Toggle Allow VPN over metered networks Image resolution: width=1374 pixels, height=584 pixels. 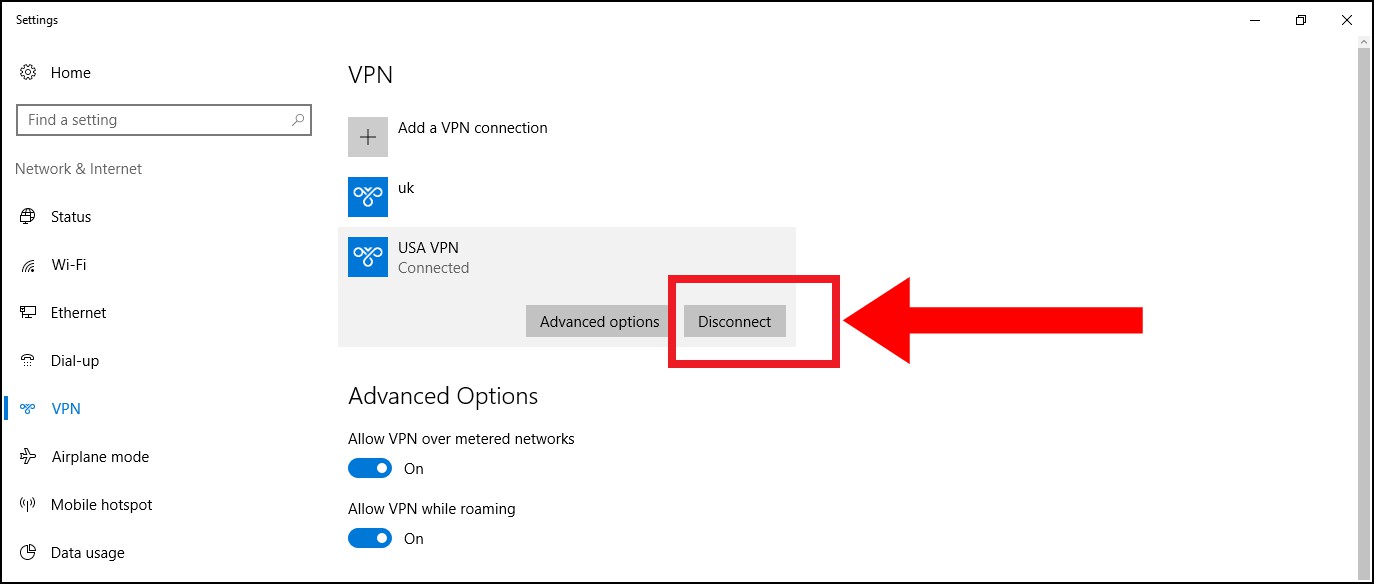[369, 468]
